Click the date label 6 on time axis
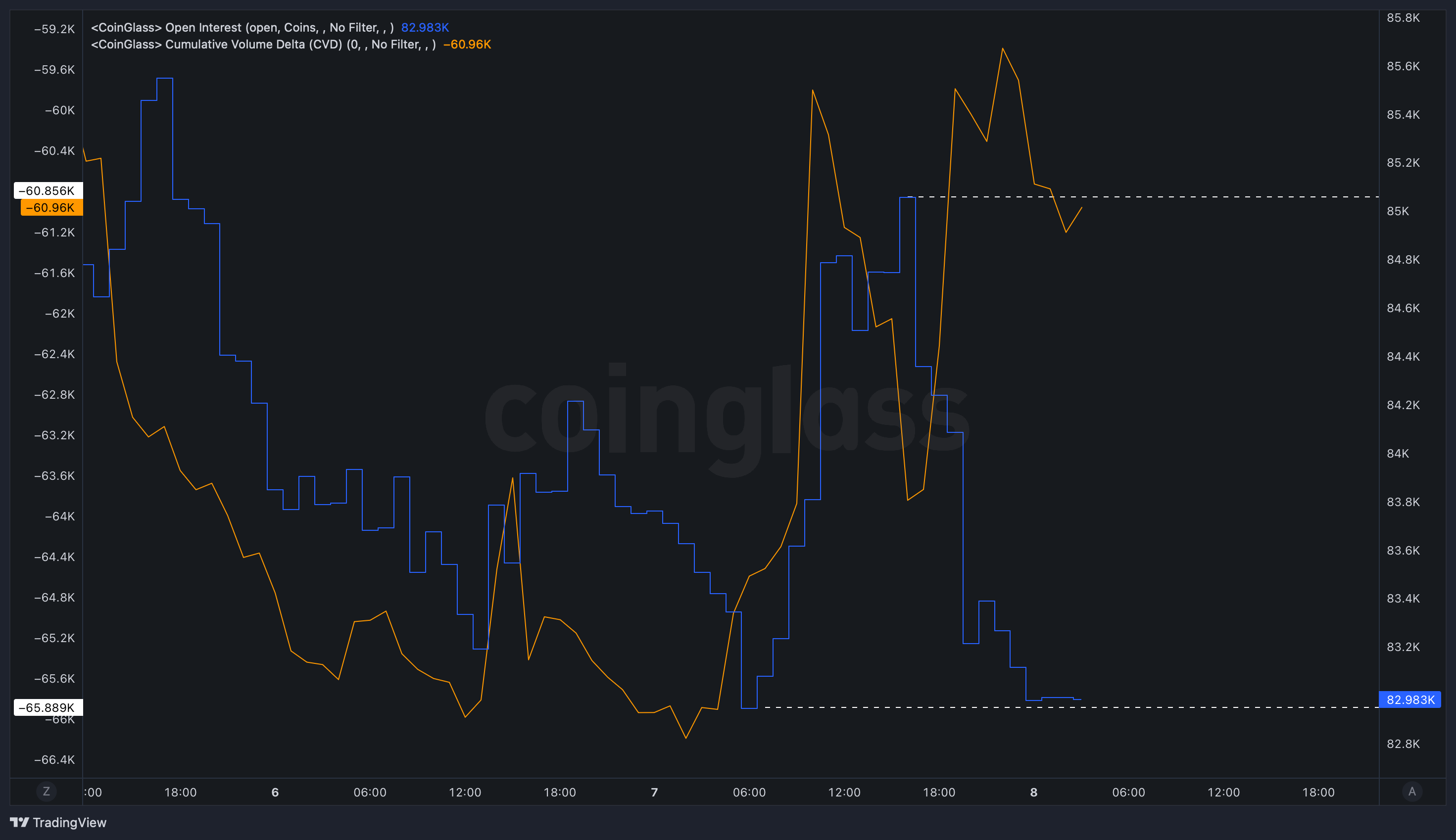Viewport: 1456px width, 840px height. pos(275,792)
